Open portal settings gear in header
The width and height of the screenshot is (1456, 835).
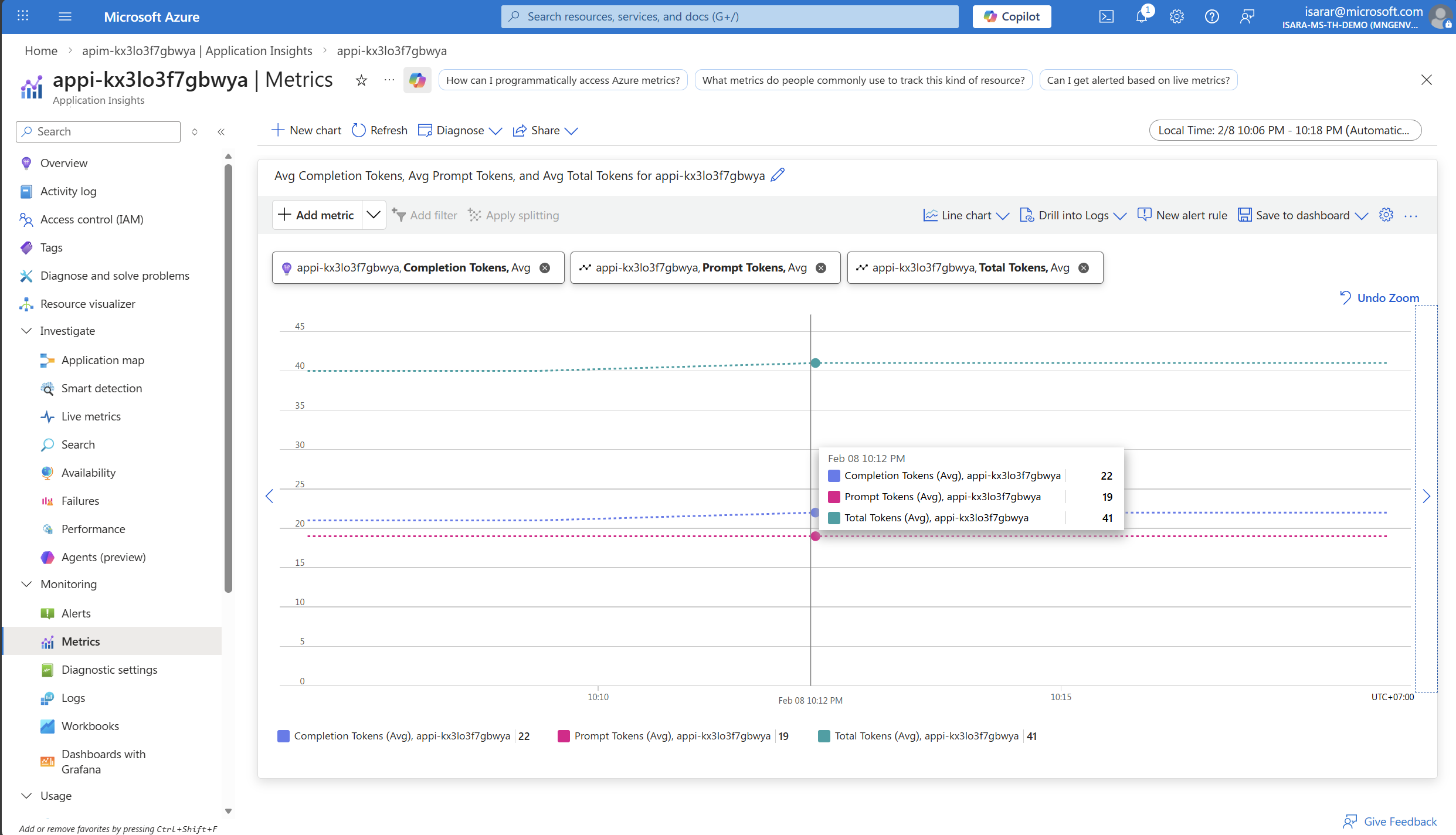[1176, 16]
